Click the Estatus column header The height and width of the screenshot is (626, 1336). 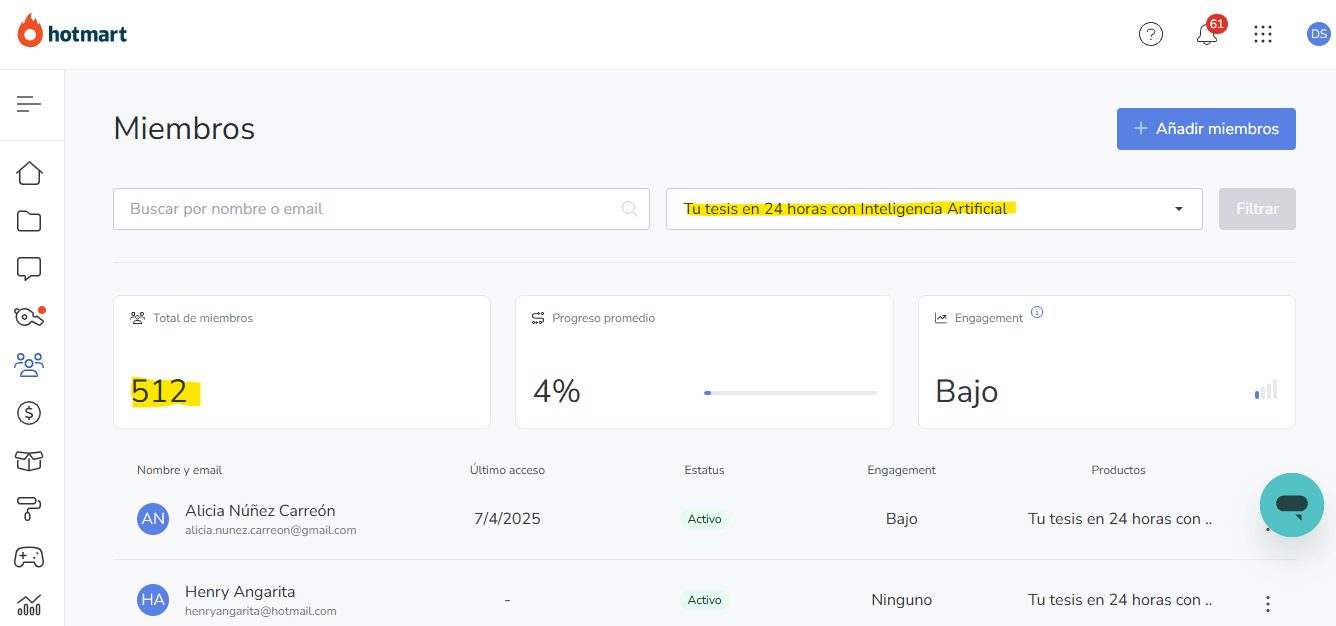(x=705, y=470)
